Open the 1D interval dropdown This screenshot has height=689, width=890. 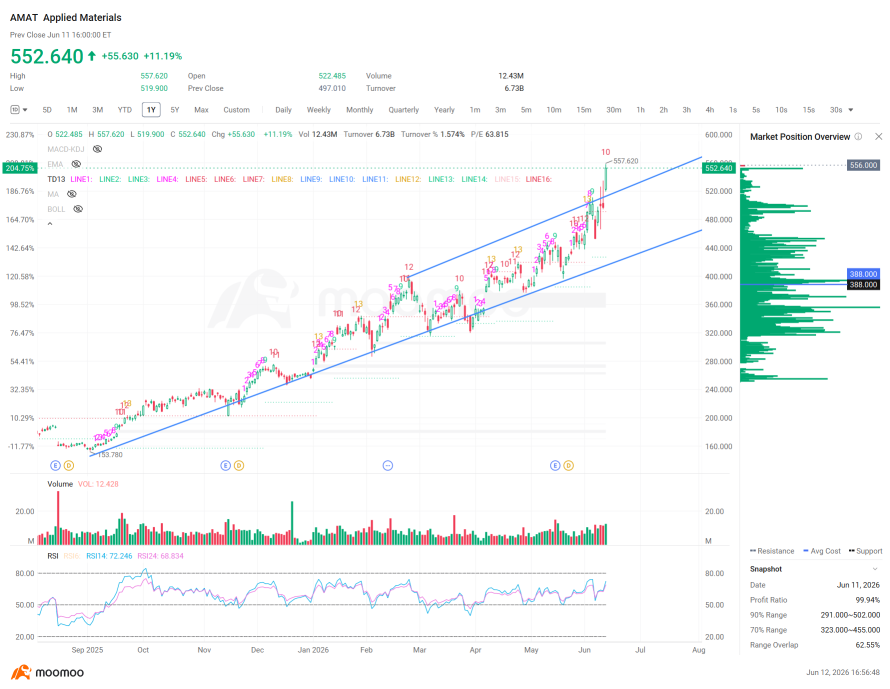(x=19, y=110)
